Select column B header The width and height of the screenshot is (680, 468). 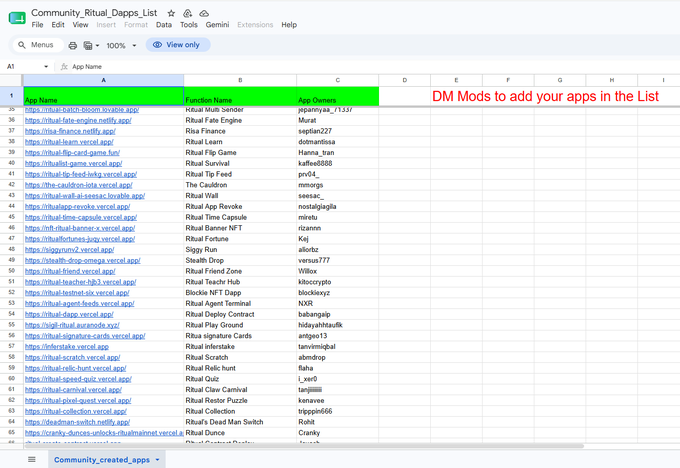[x=240, y=80]
